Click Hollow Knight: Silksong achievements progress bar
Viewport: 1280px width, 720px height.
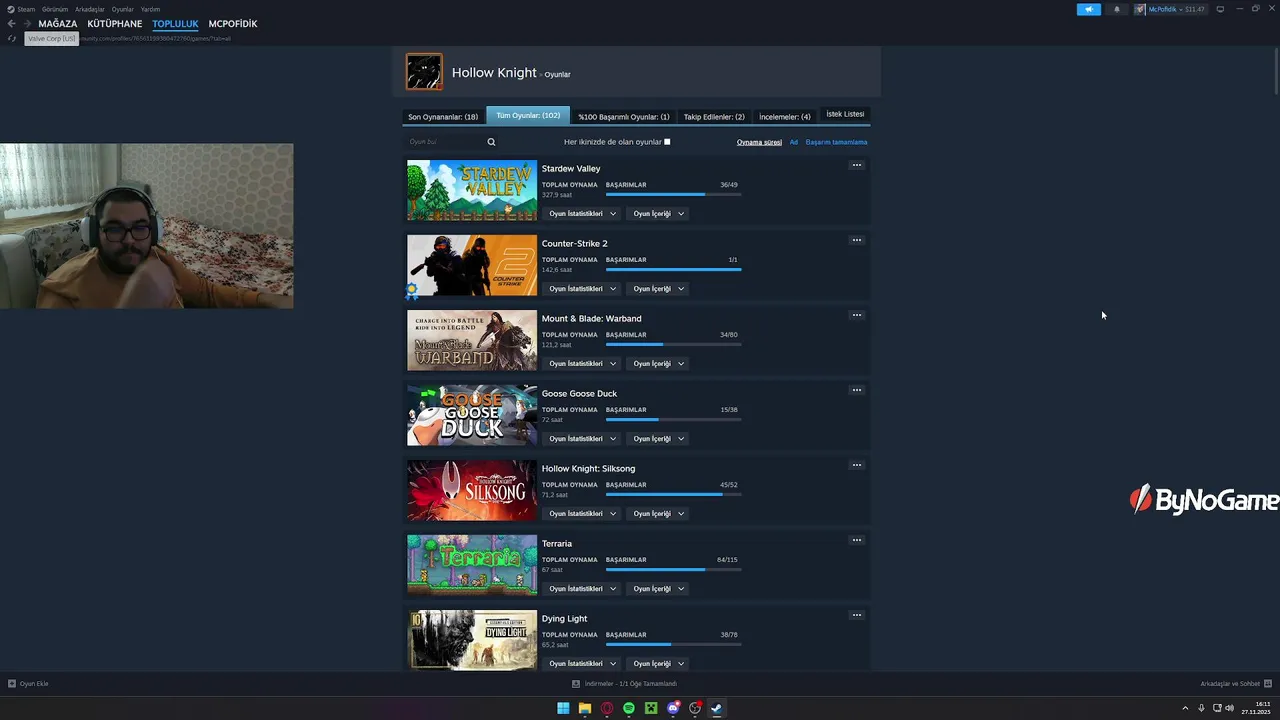(x=673, y=494)
